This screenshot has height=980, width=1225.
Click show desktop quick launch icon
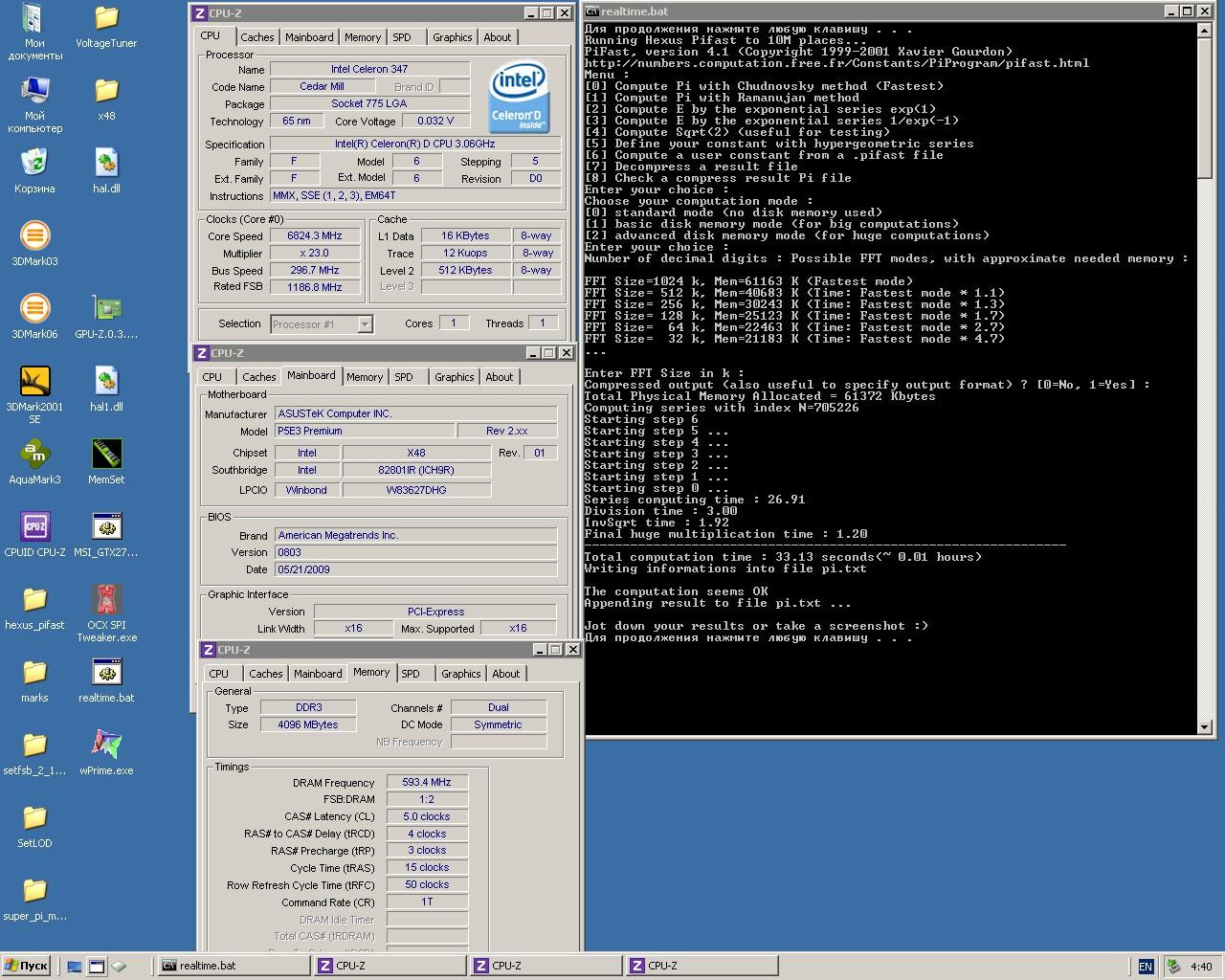(75, 967)
